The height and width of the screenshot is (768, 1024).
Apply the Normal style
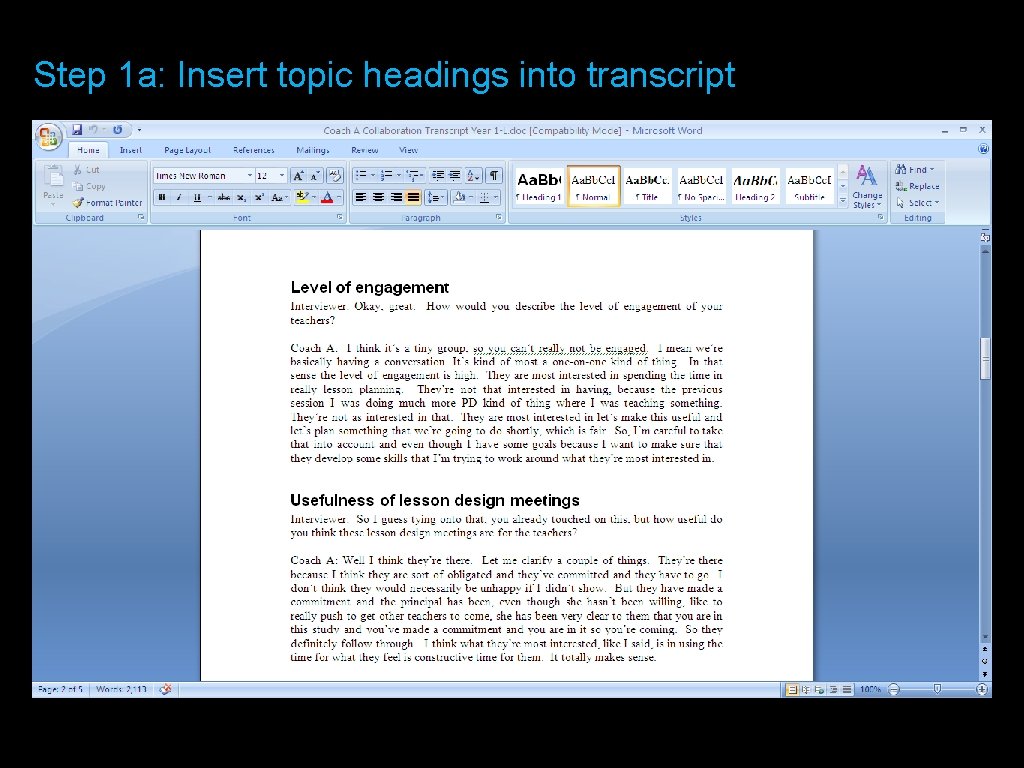tap(593, 186)
